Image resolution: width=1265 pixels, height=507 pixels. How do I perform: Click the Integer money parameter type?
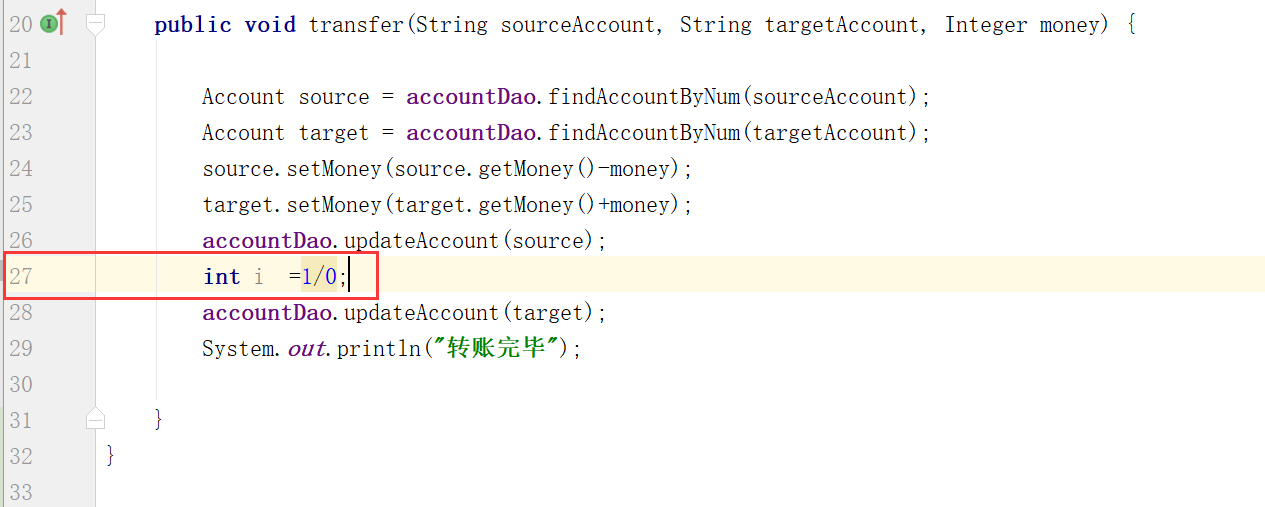tap(985, 24)
